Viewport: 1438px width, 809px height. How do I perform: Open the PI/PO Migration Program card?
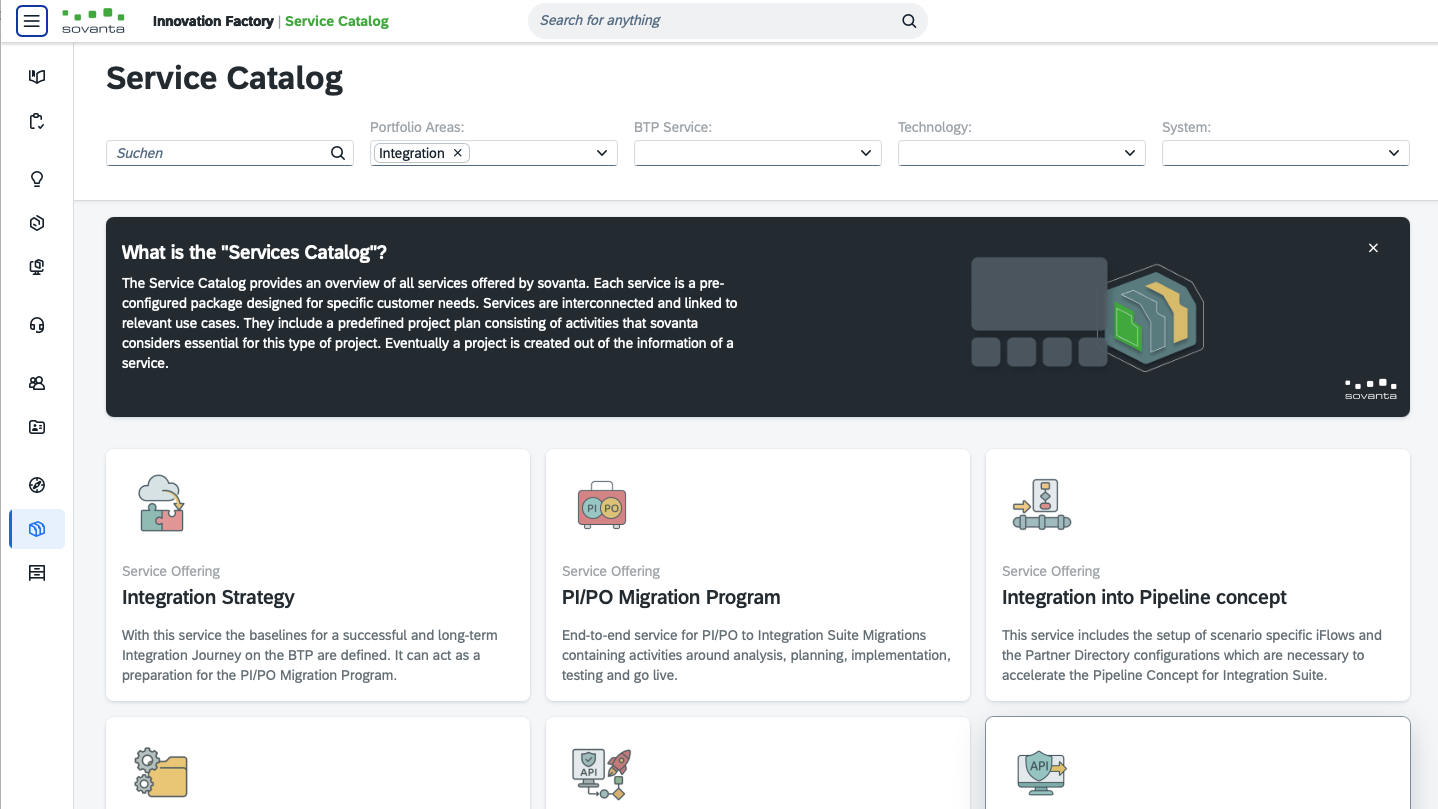pyautogui.click(x=758, y=575)
